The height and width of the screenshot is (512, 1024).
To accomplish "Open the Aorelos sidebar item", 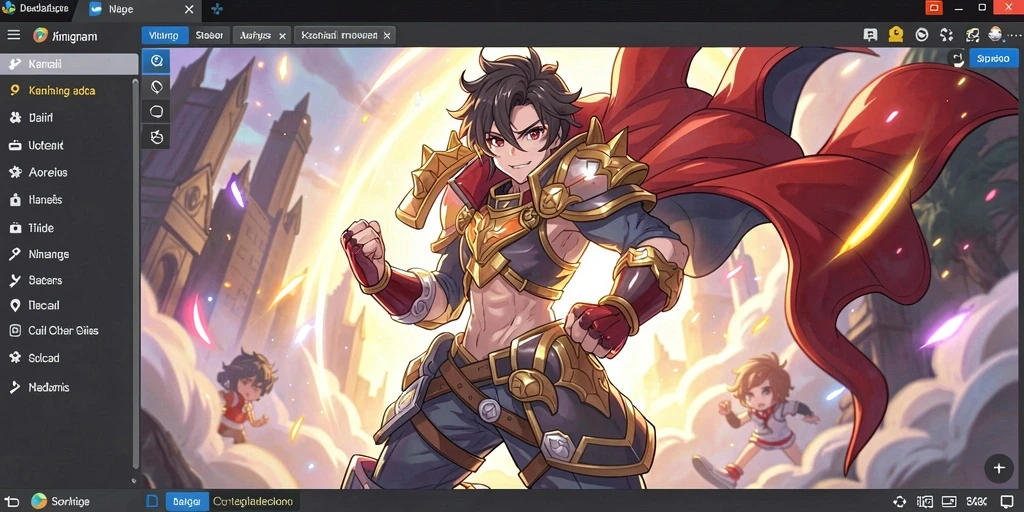I will tap(48, 172).
